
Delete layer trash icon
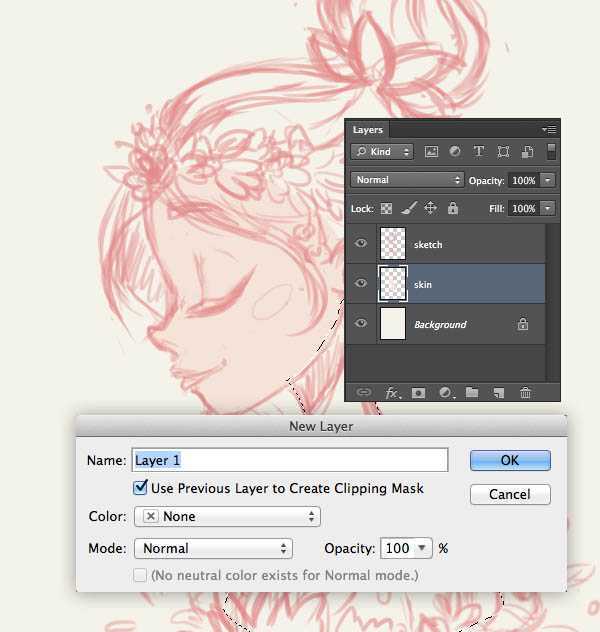click(525, 393)
